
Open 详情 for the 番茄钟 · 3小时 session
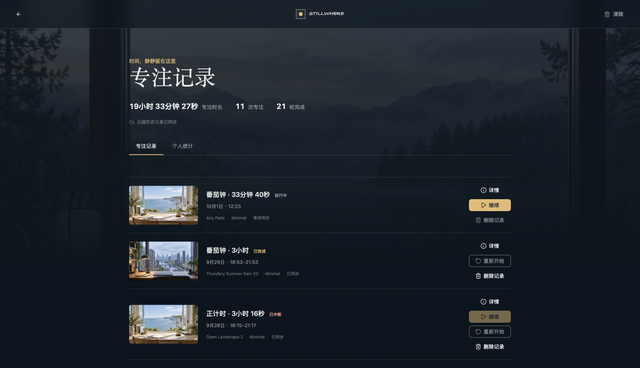point(489,246)
